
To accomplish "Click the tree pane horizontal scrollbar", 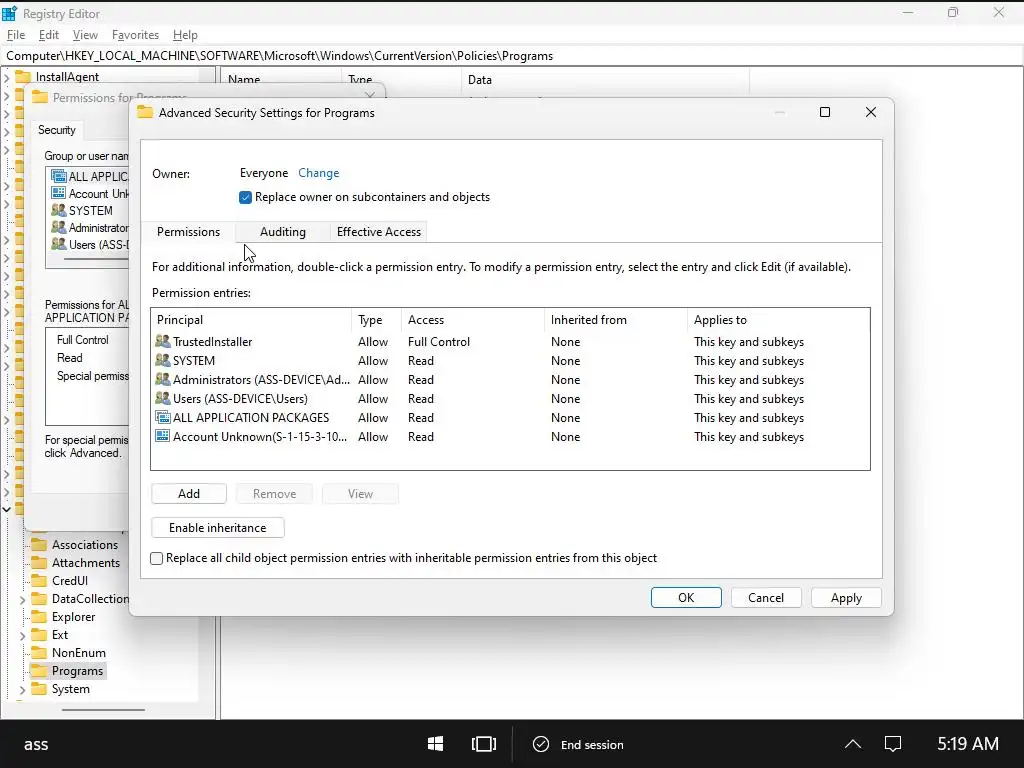I will click(x=103, y=709).
